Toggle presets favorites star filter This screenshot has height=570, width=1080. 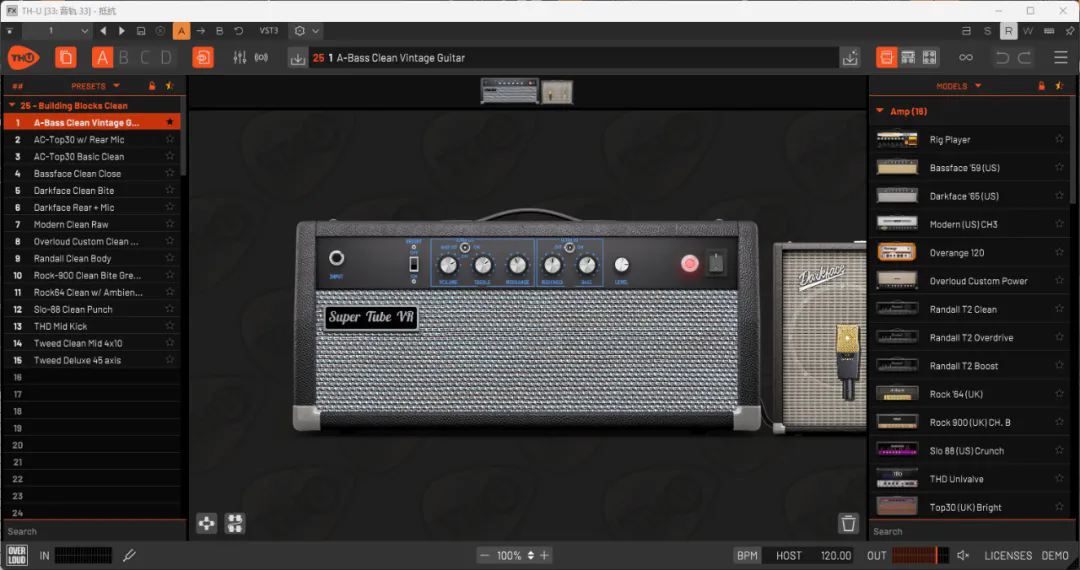(169, 86)
